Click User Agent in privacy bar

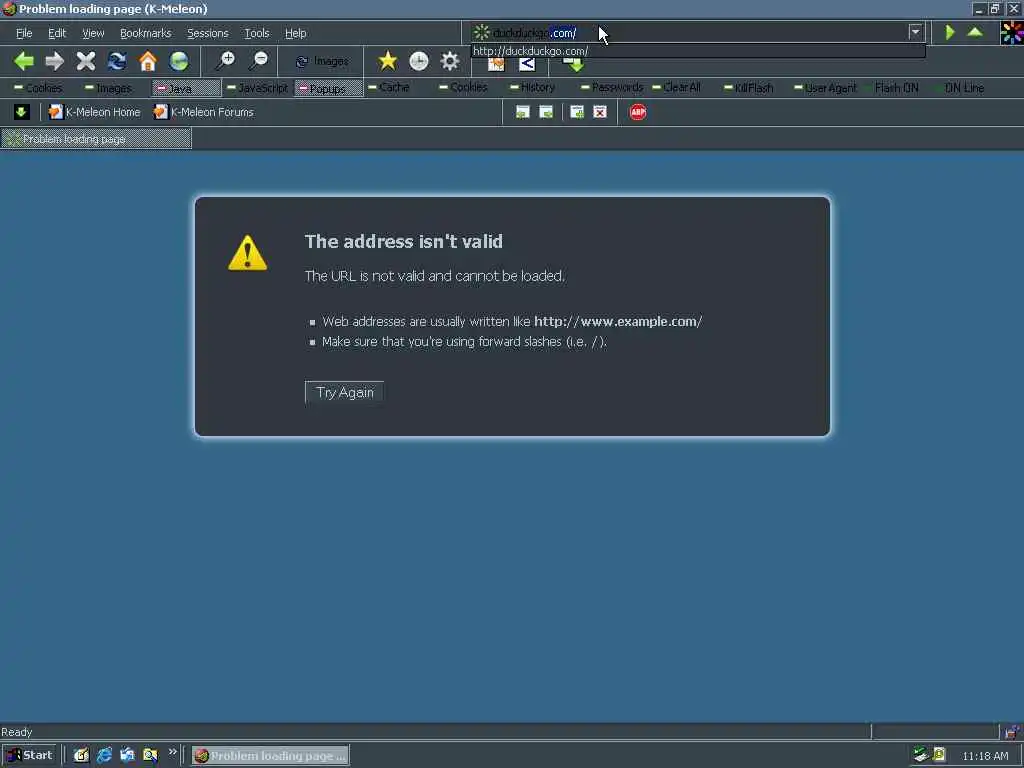(x=825, y=88)
